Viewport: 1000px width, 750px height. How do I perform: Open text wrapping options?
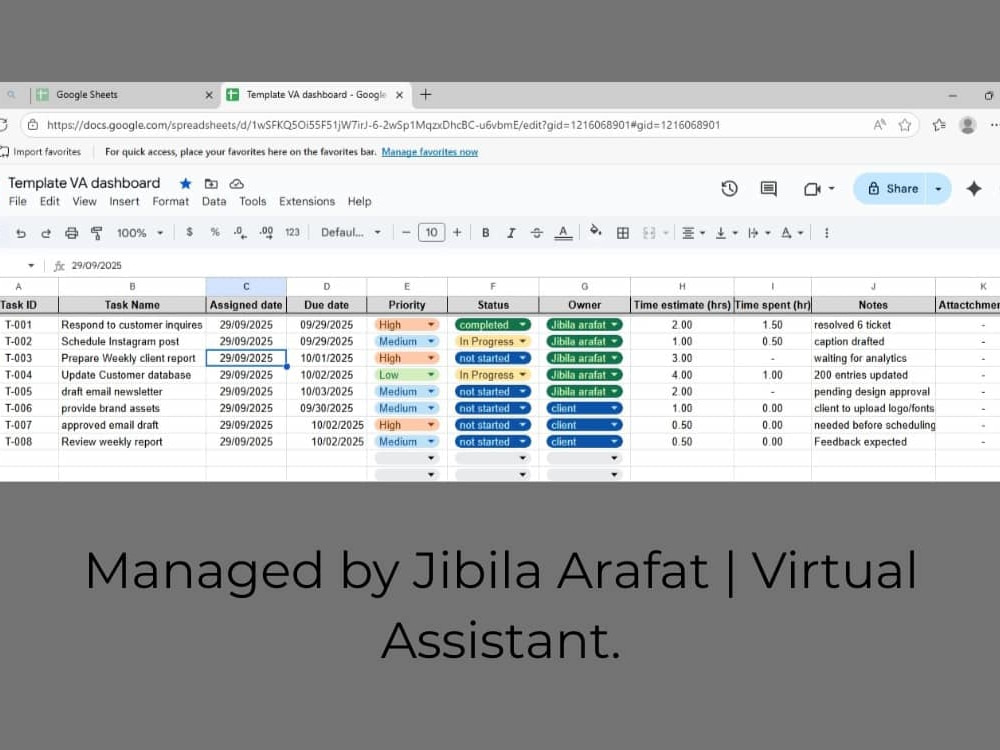coord(759,233)
